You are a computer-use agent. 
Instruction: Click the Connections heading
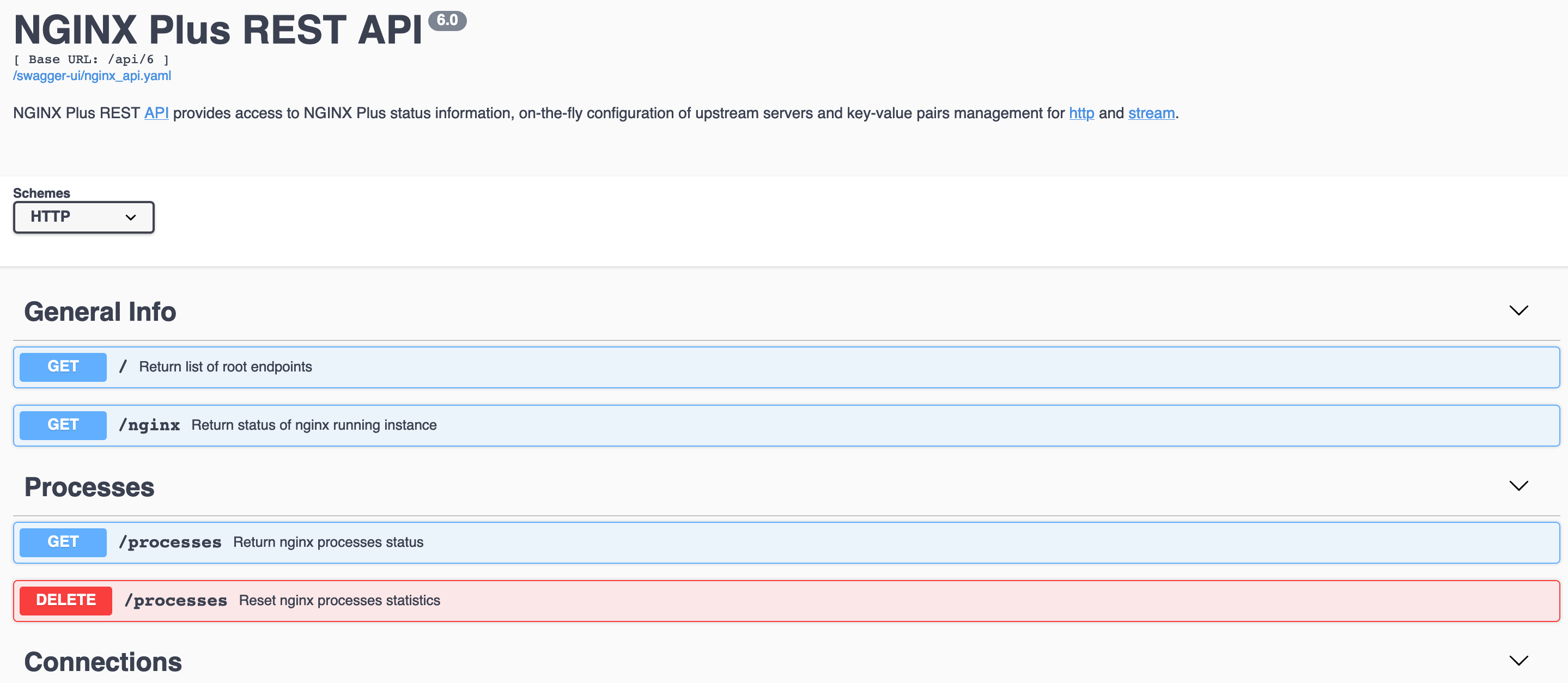[103, 662]
